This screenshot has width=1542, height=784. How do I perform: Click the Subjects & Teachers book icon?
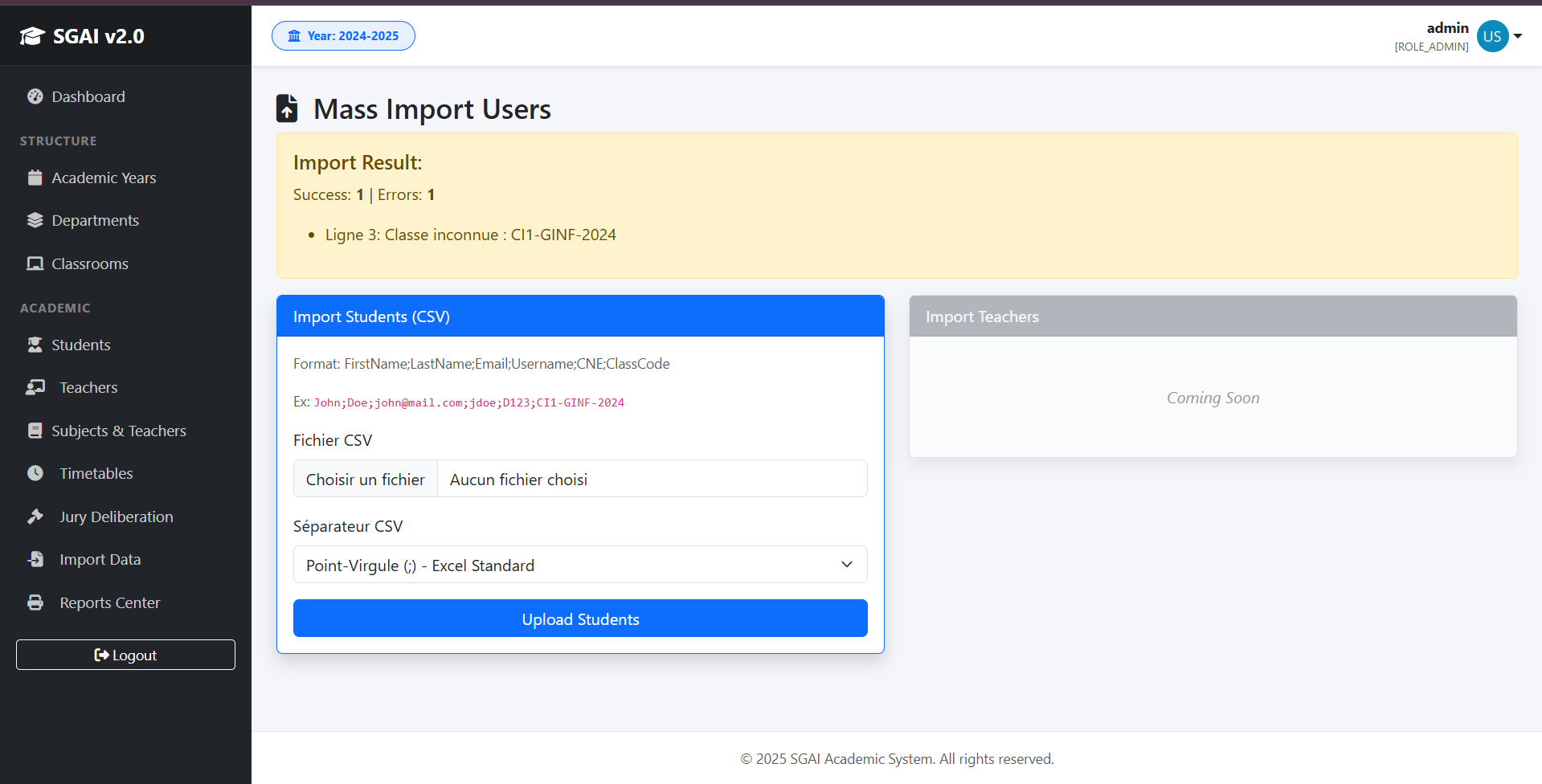35,431
